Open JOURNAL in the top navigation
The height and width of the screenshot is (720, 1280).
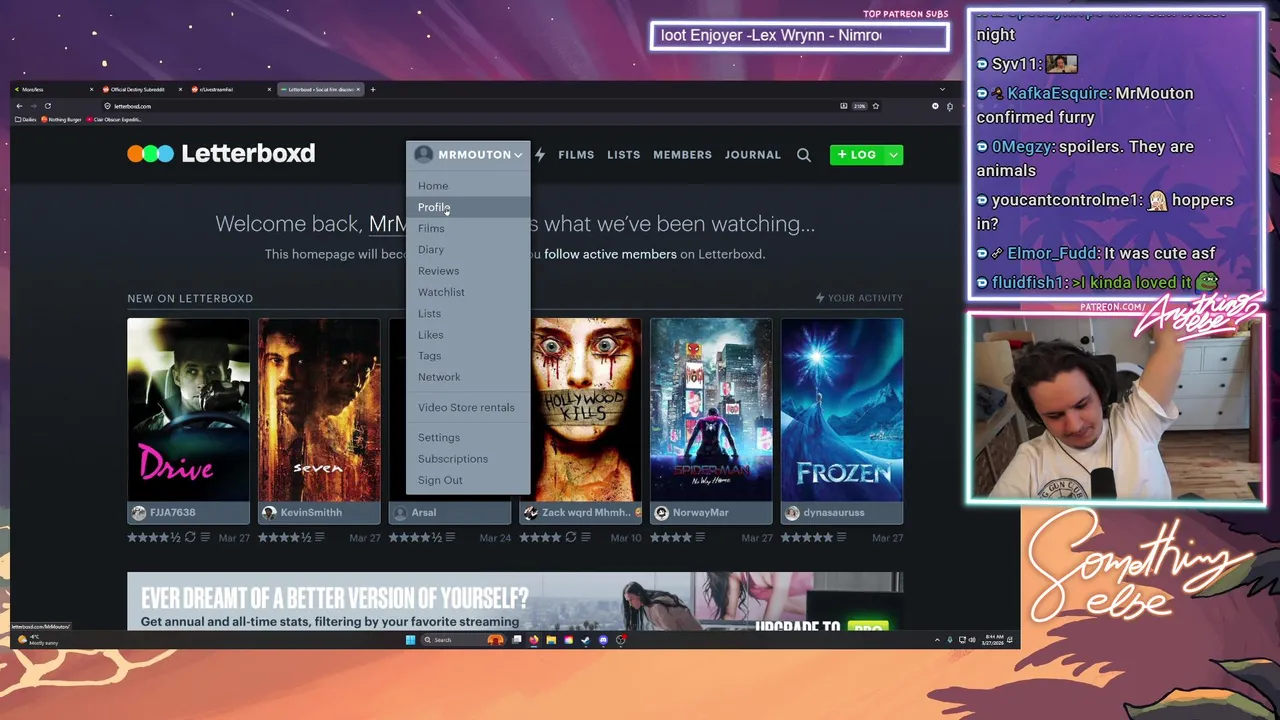753,155
